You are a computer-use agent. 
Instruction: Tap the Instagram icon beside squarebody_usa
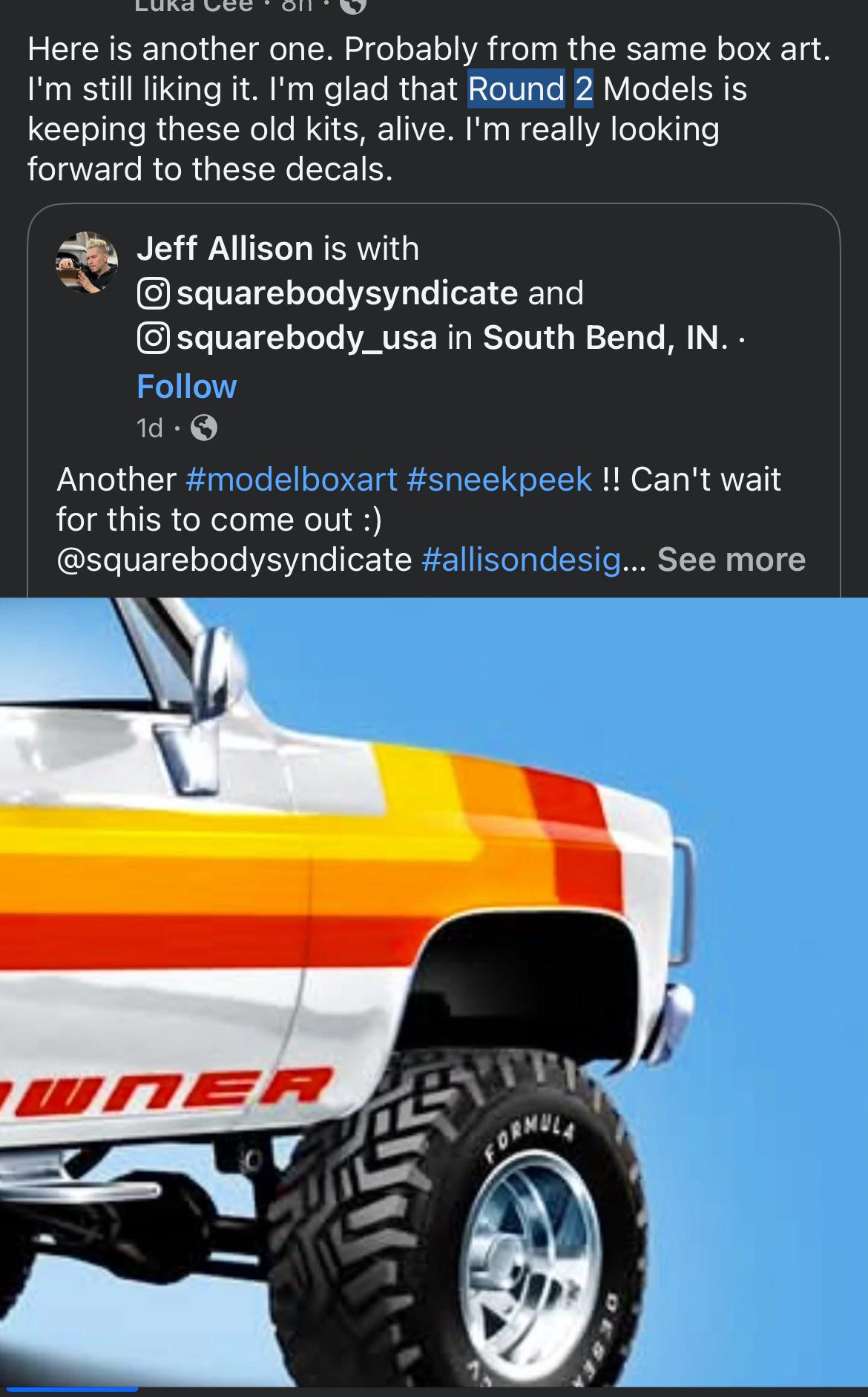tap(154, 338)
